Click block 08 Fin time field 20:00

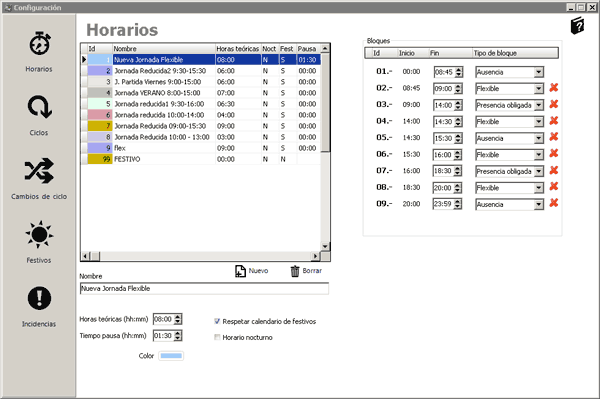448,188
